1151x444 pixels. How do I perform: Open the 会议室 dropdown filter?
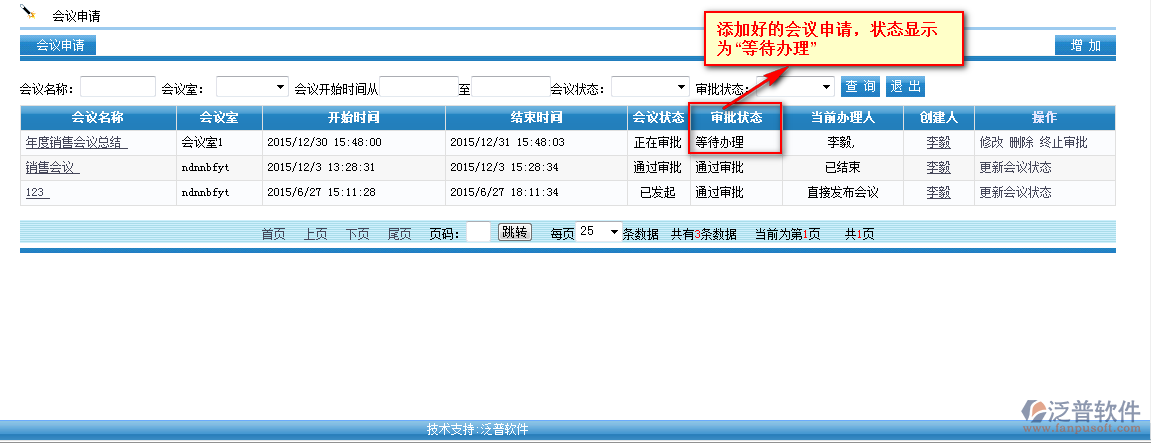coord(252,88)
